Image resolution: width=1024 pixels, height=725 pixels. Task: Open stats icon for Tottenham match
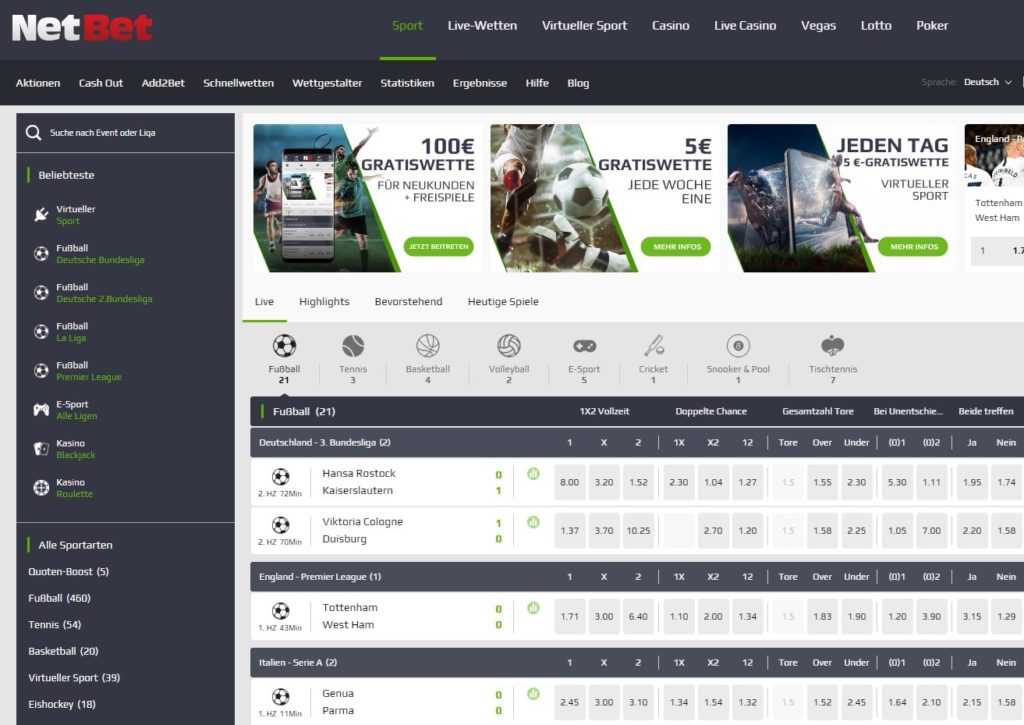(x=533, y=608)
